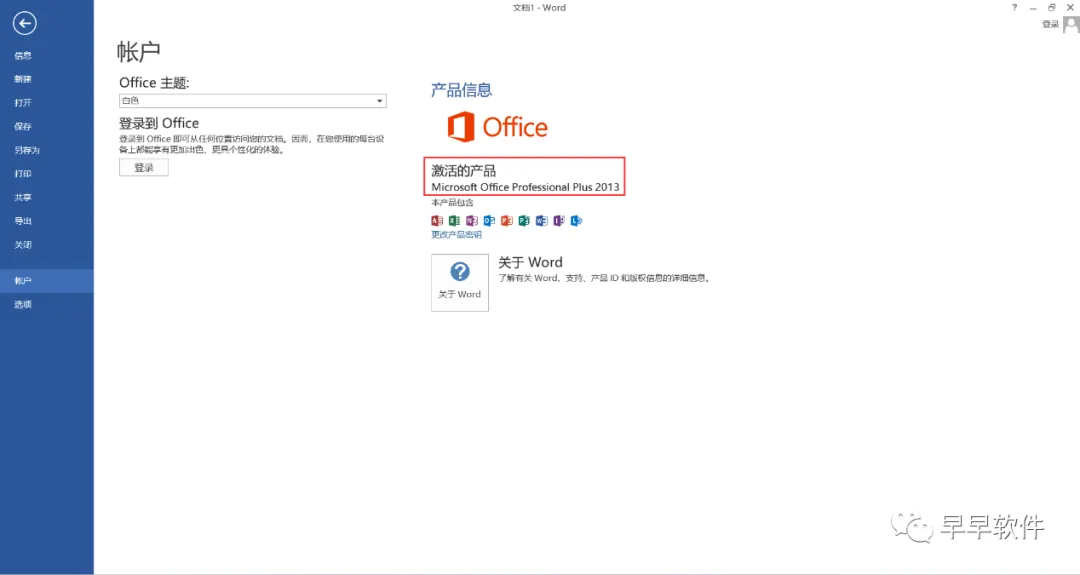Viewport: 1080px width, 575px height.
Task: Click the Outlook product icon
Action: coord(489,220)
